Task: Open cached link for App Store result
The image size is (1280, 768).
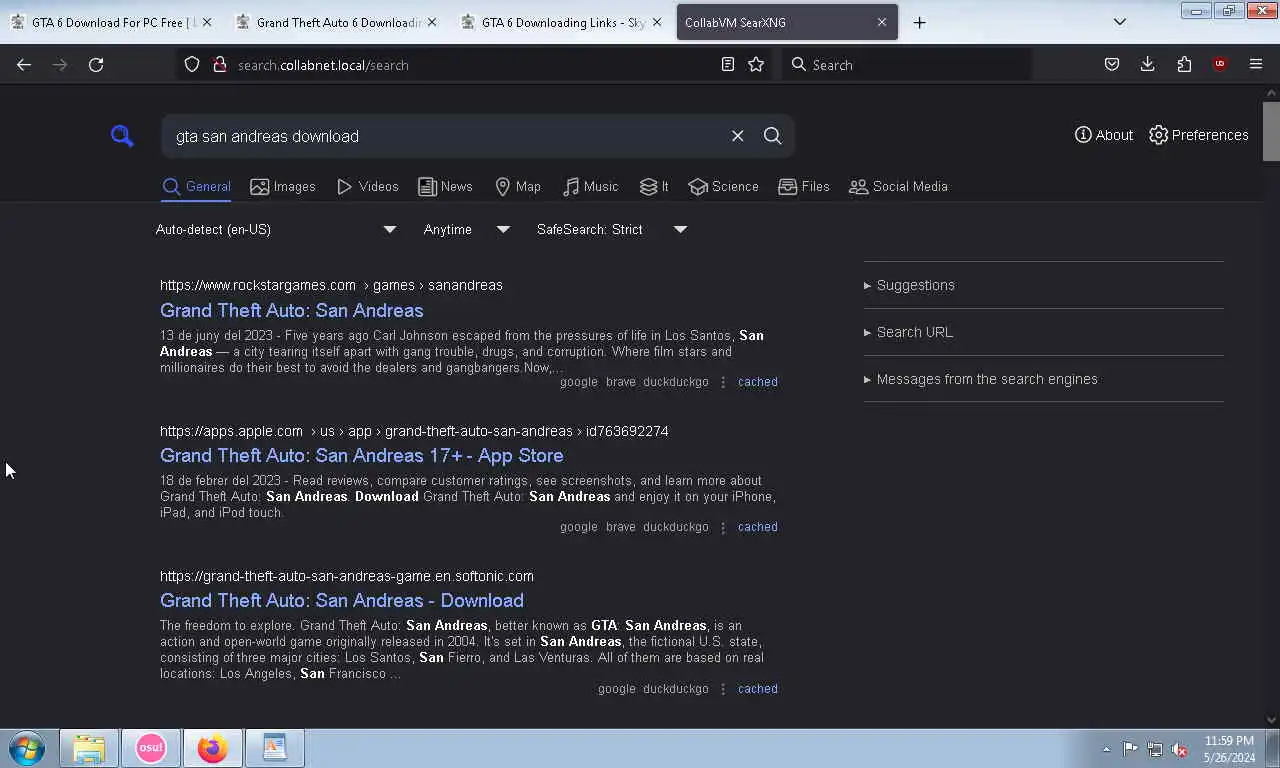Action: 757,527
